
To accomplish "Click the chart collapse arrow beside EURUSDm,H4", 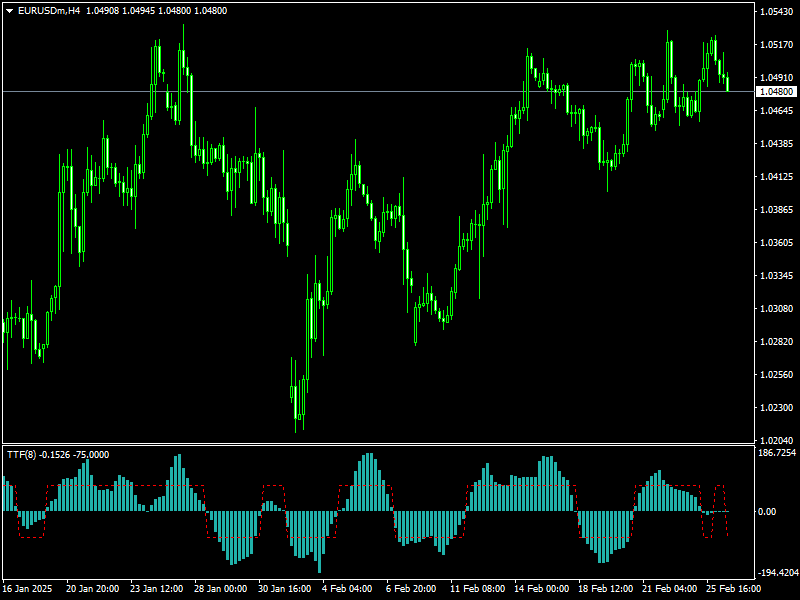I will (8, 13).
